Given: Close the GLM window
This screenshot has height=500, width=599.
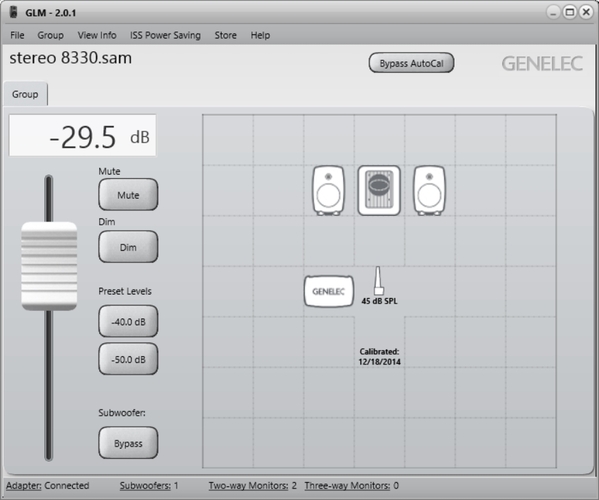Looking at the screenshot, I should (586, 13).
